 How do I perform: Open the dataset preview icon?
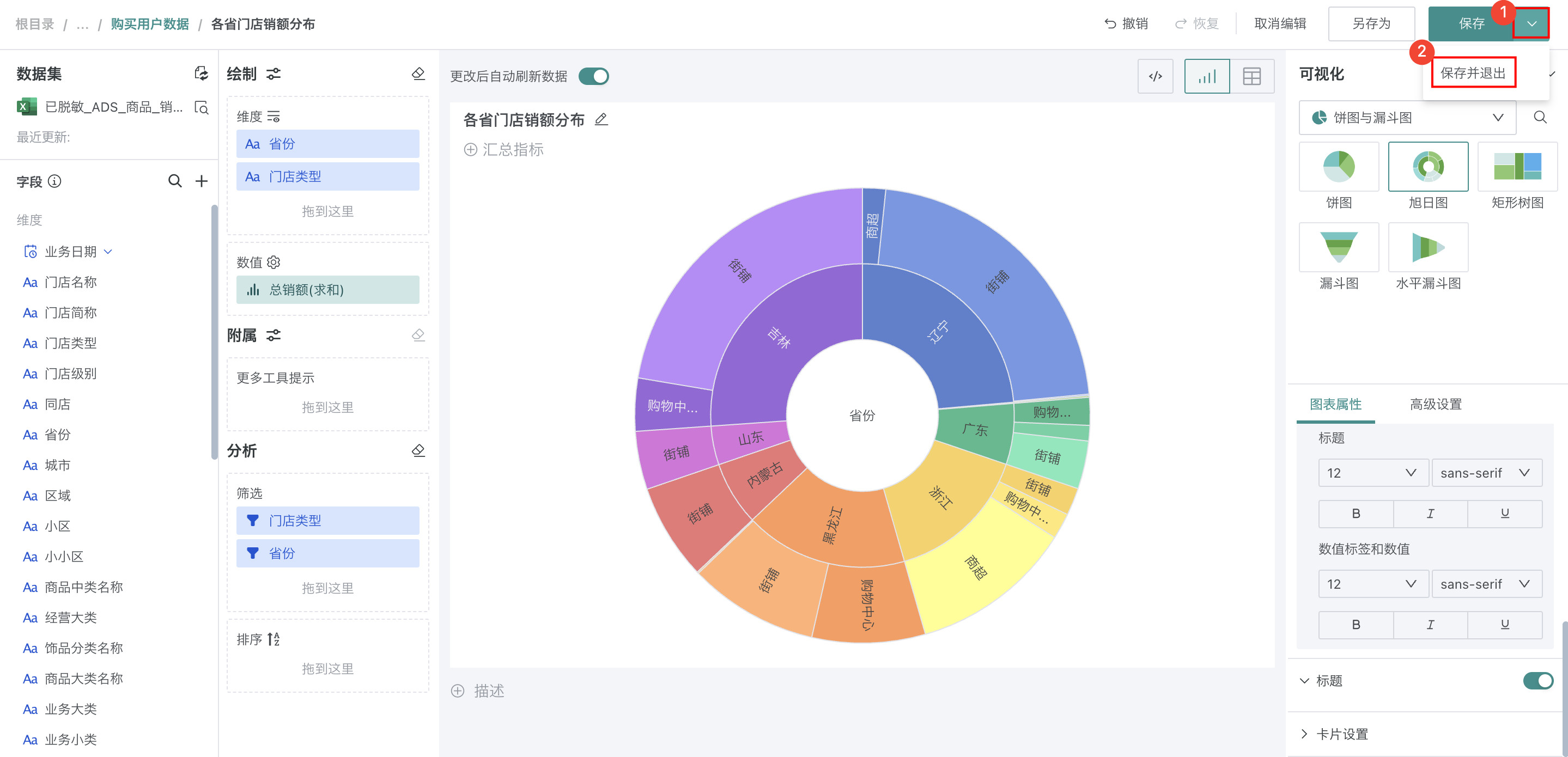tap(201, 108)
